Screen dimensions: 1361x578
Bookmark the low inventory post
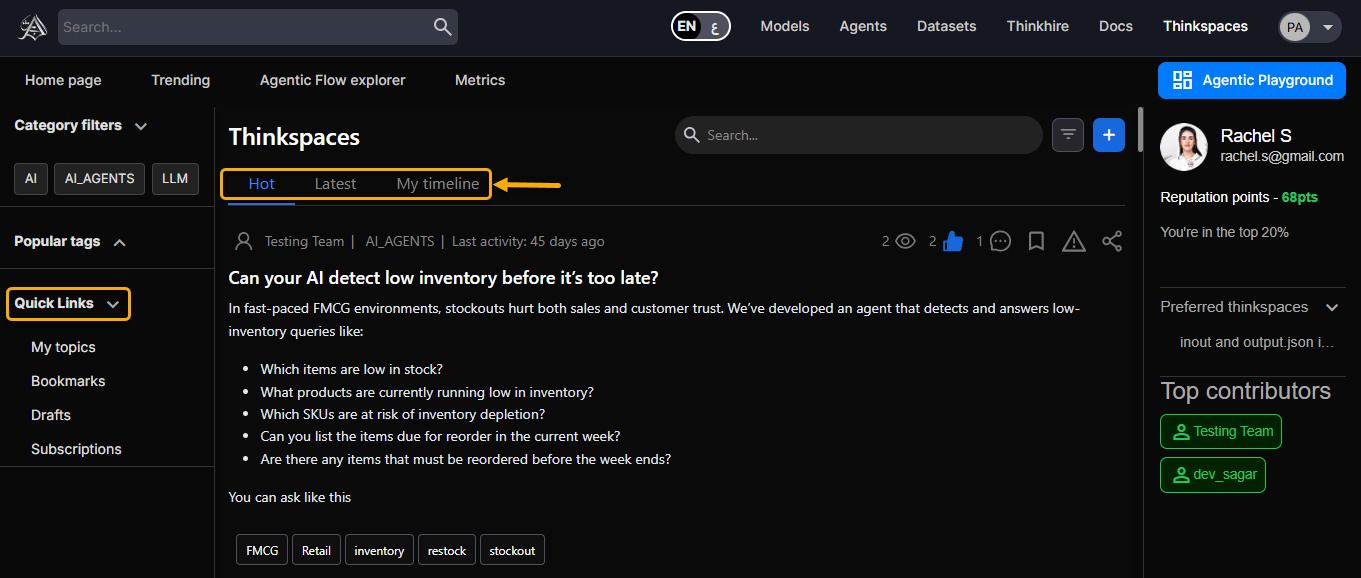(1037, 241)
